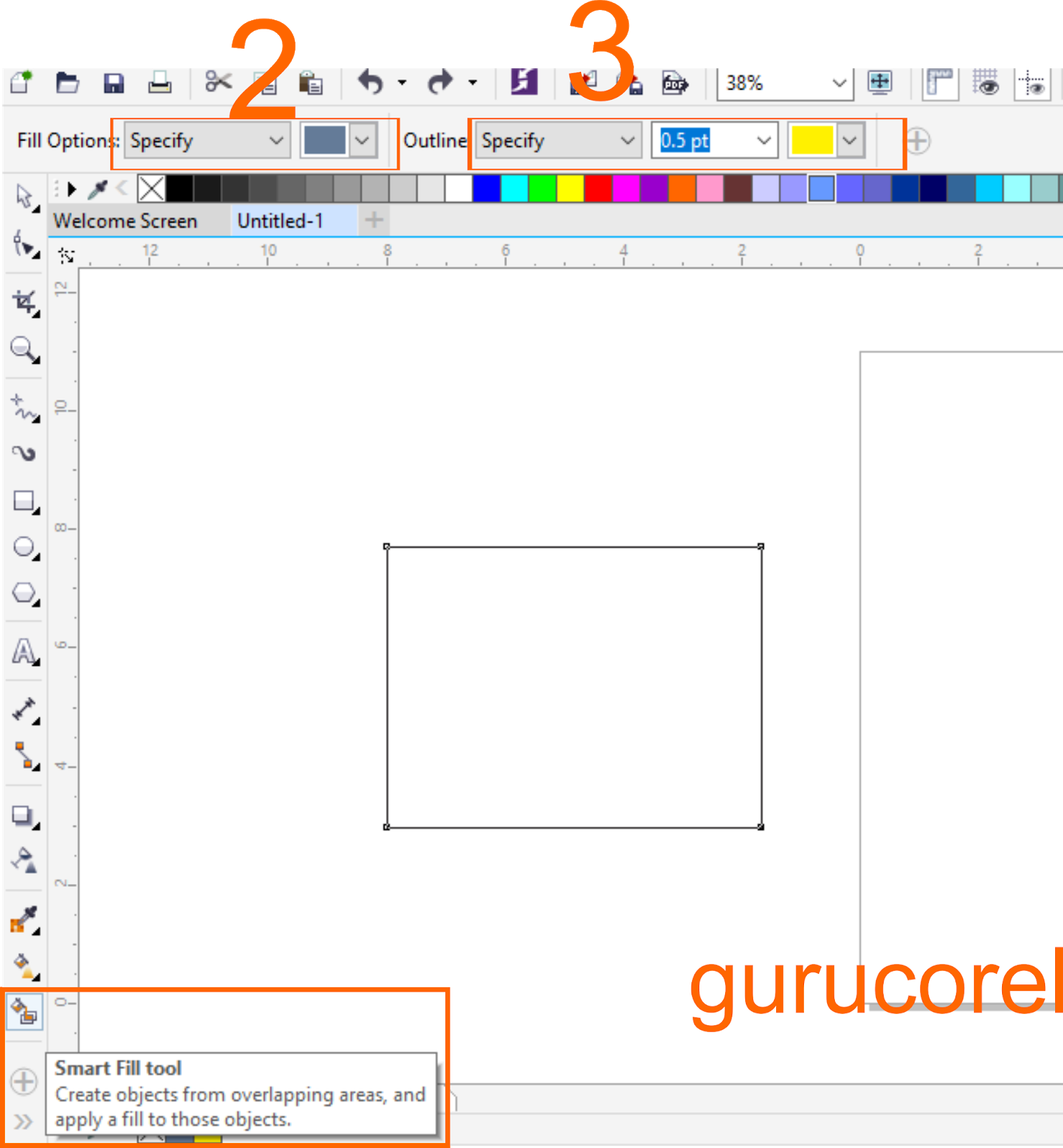Screen dimensions: 1063x1148
Task: Open the 38% zoom level dropdown
Action: 839,83
